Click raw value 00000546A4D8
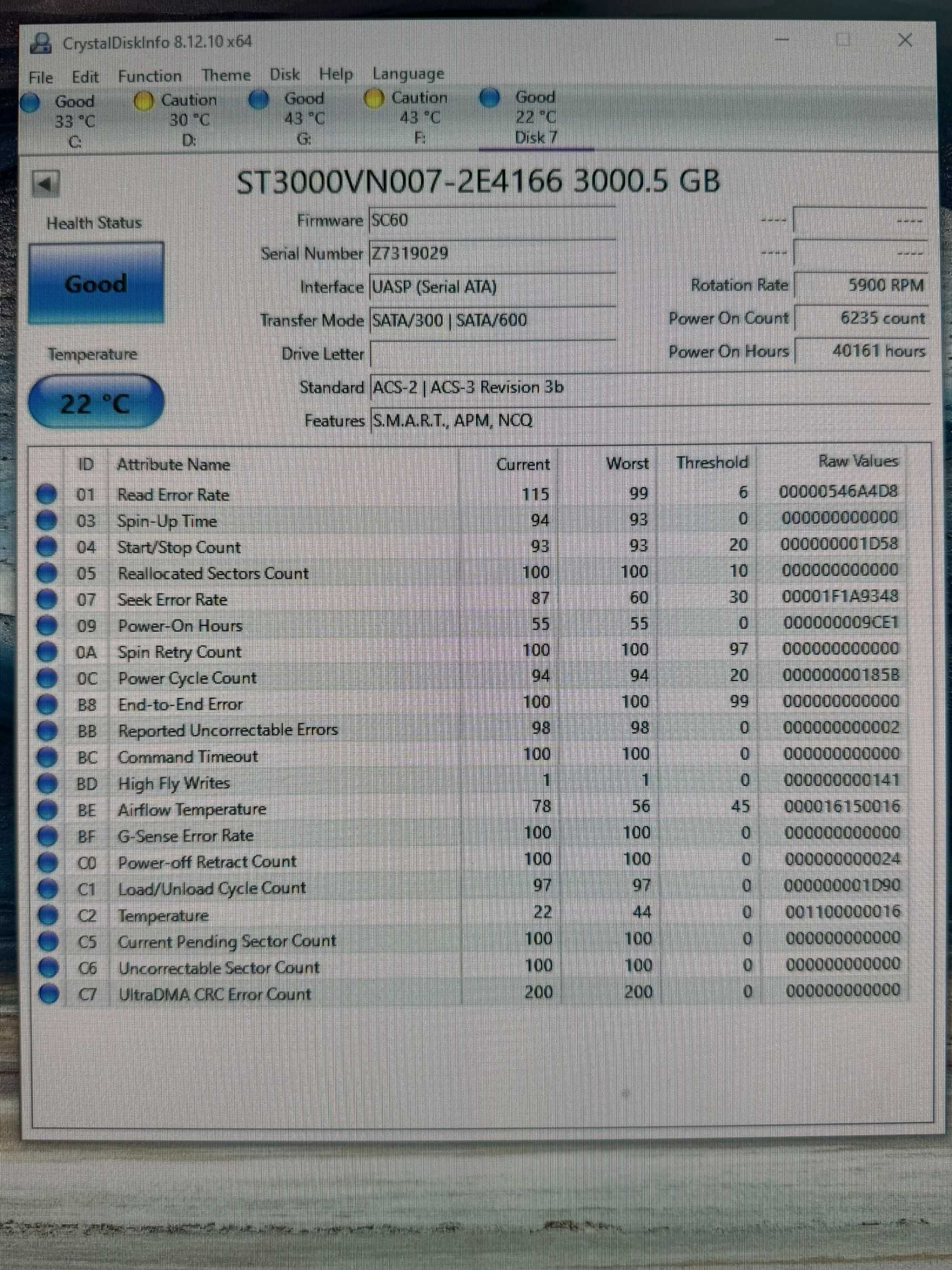952x1270 pixels. pyautogui.click(x=838, y=492)
